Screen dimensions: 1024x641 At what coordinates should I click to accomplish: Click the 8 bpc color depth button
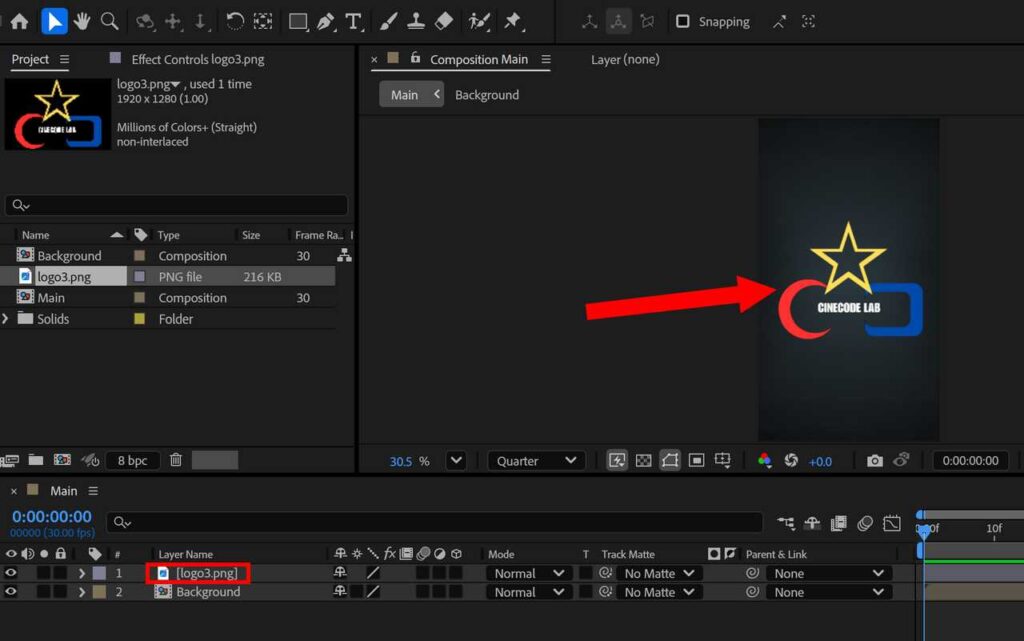tap(133, 460)
